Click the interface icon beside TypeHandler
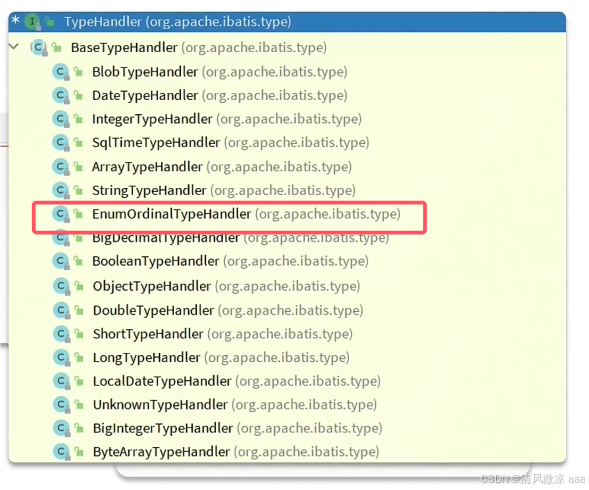Image resolution: width=589 pixels, height=490 pixels. click(32, 21)
